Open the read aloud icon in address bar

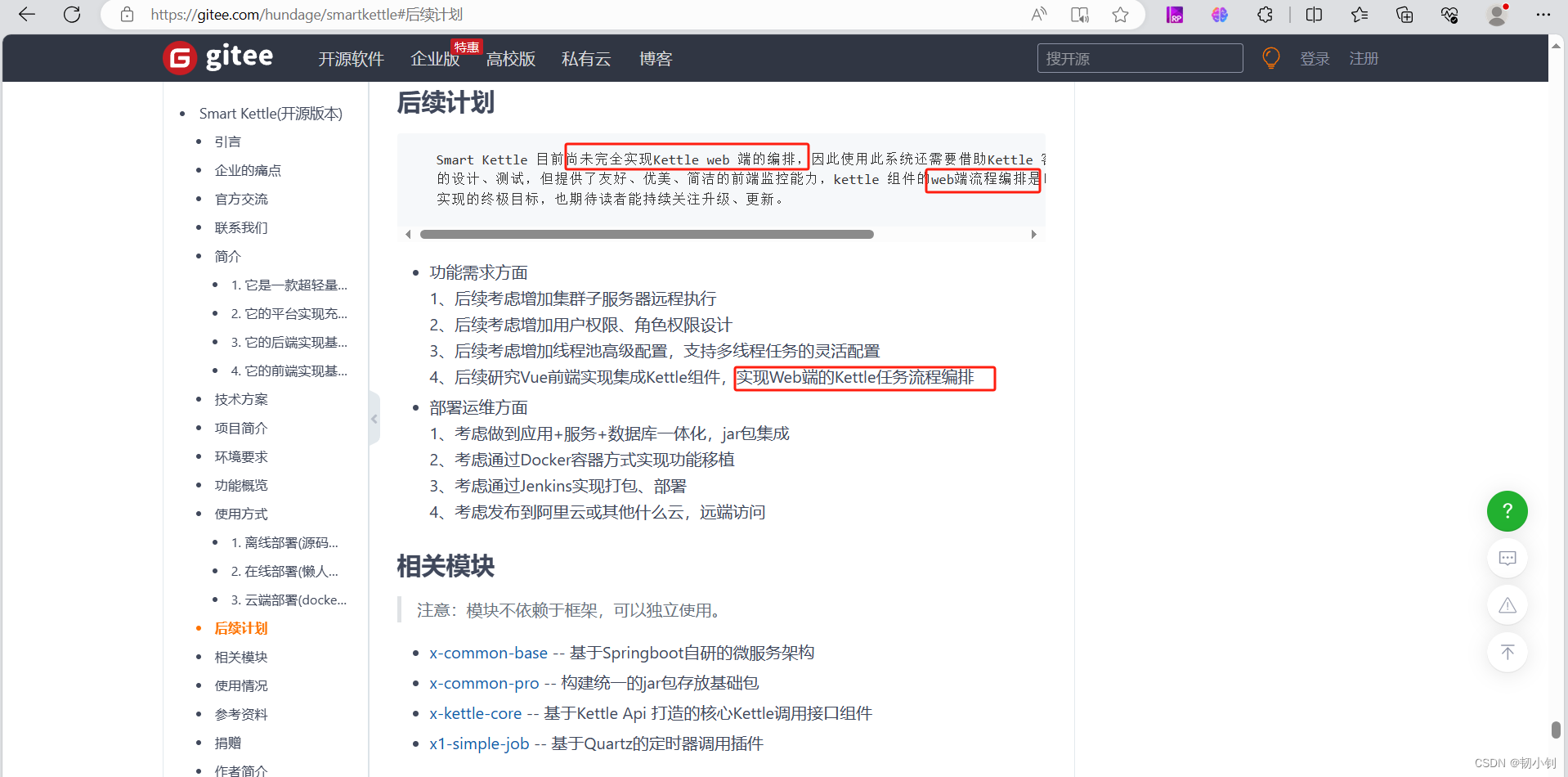[1039, 15]
